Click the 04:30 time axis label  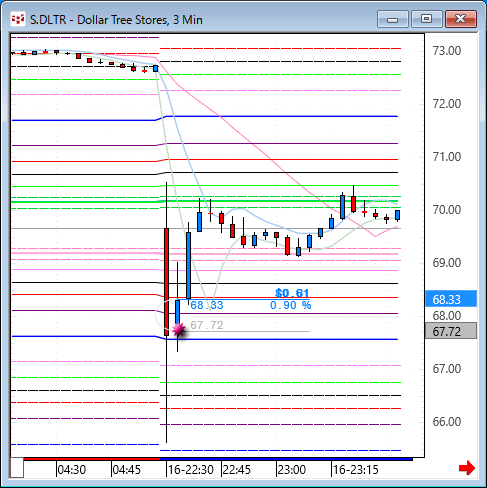tap(72, 470)
